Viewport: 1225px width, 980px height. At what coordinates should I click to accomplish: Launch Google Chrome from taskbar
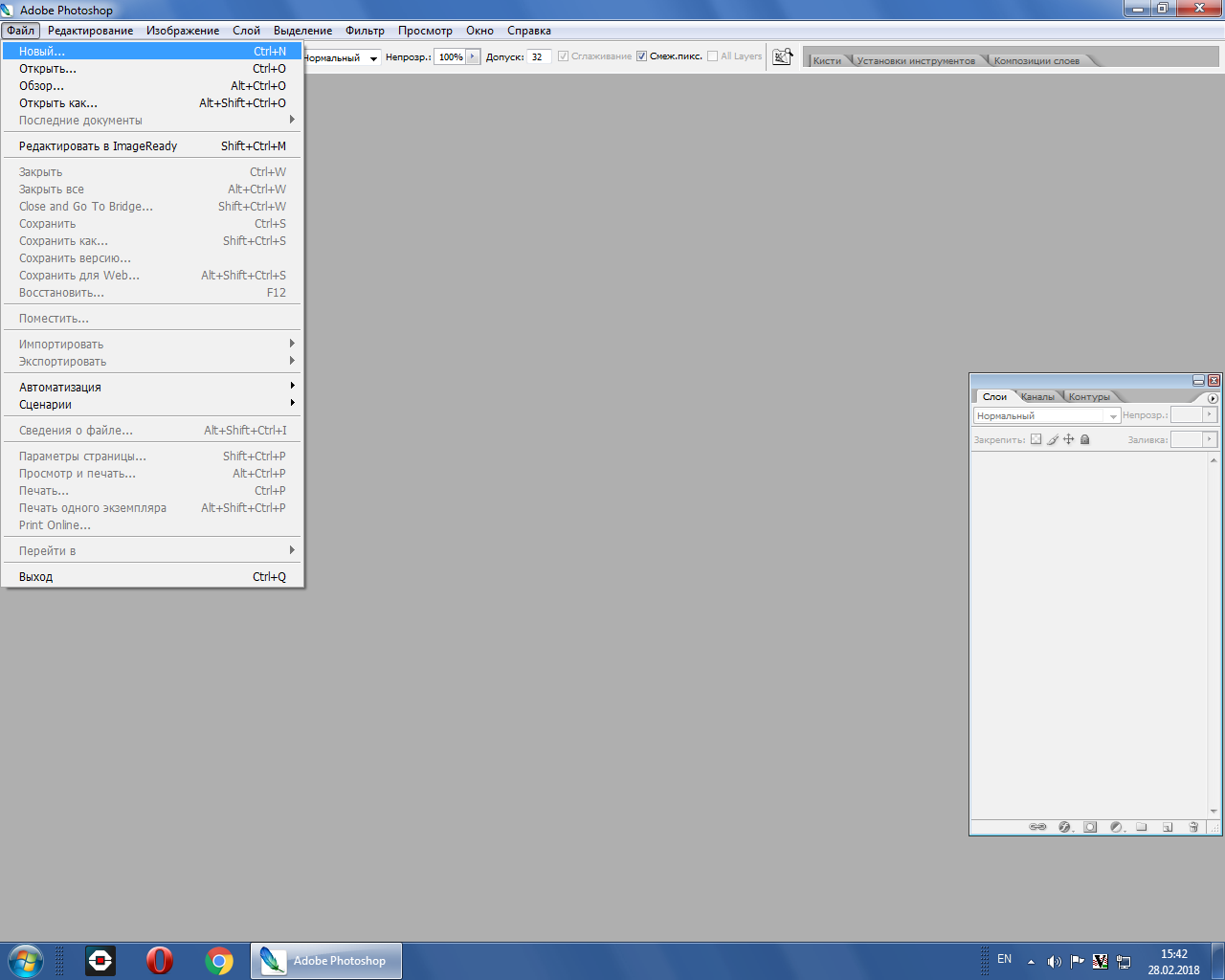[219, 960]
